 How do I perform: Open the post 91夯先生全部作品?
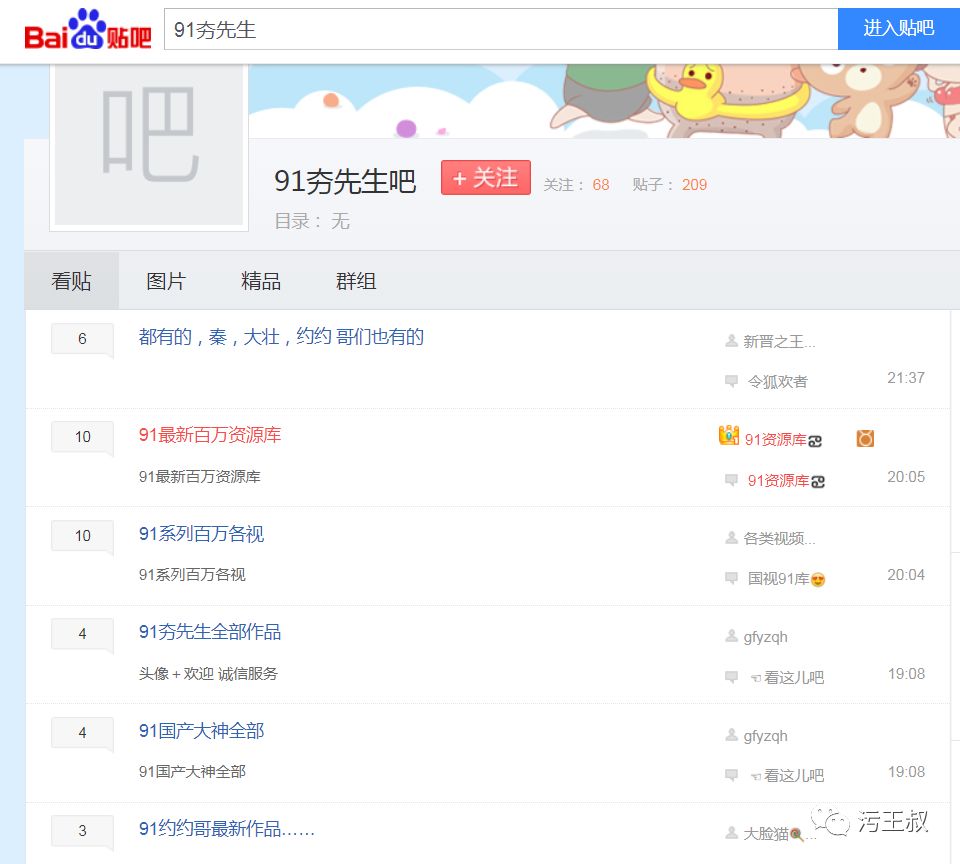point(209,632)
